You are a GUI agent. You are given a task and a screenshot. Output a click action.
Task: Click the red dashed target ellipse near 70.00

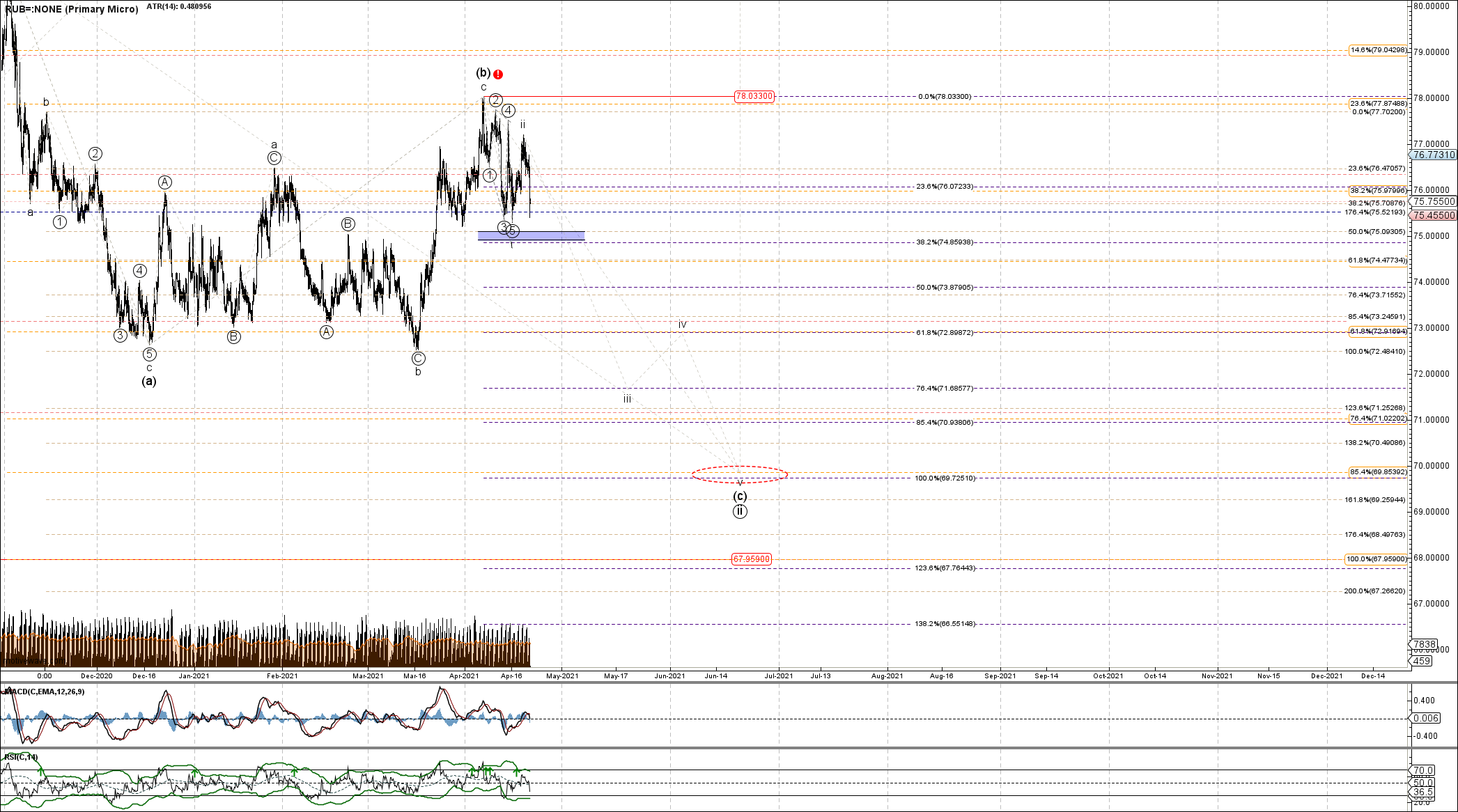[x=740, y=474]
